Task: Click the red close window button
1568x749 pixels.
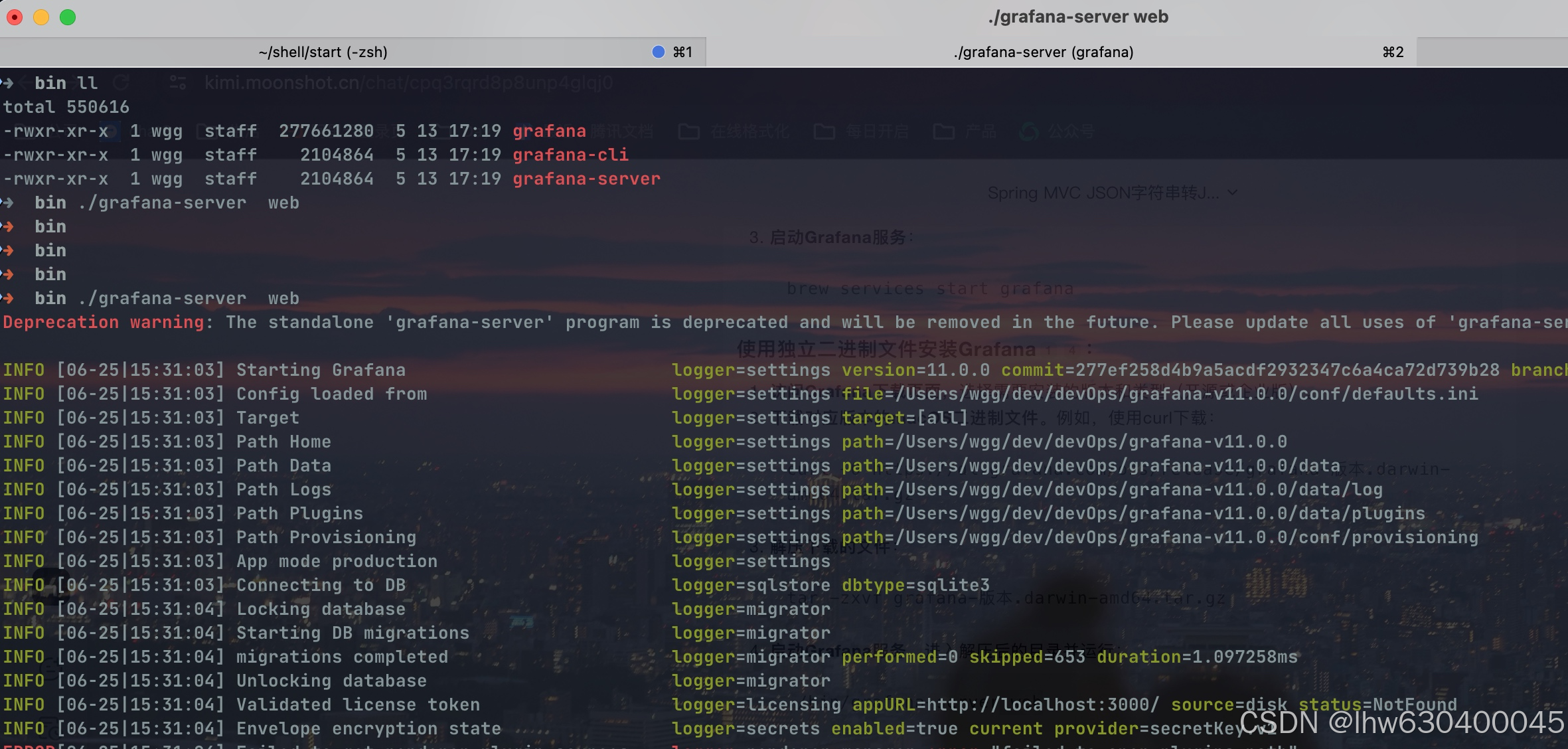Action: [15, 17]
